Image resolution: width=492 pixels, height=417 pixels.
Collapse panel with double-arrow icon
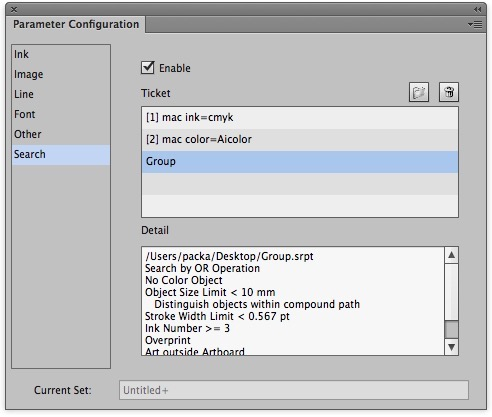tap(477, 9)
